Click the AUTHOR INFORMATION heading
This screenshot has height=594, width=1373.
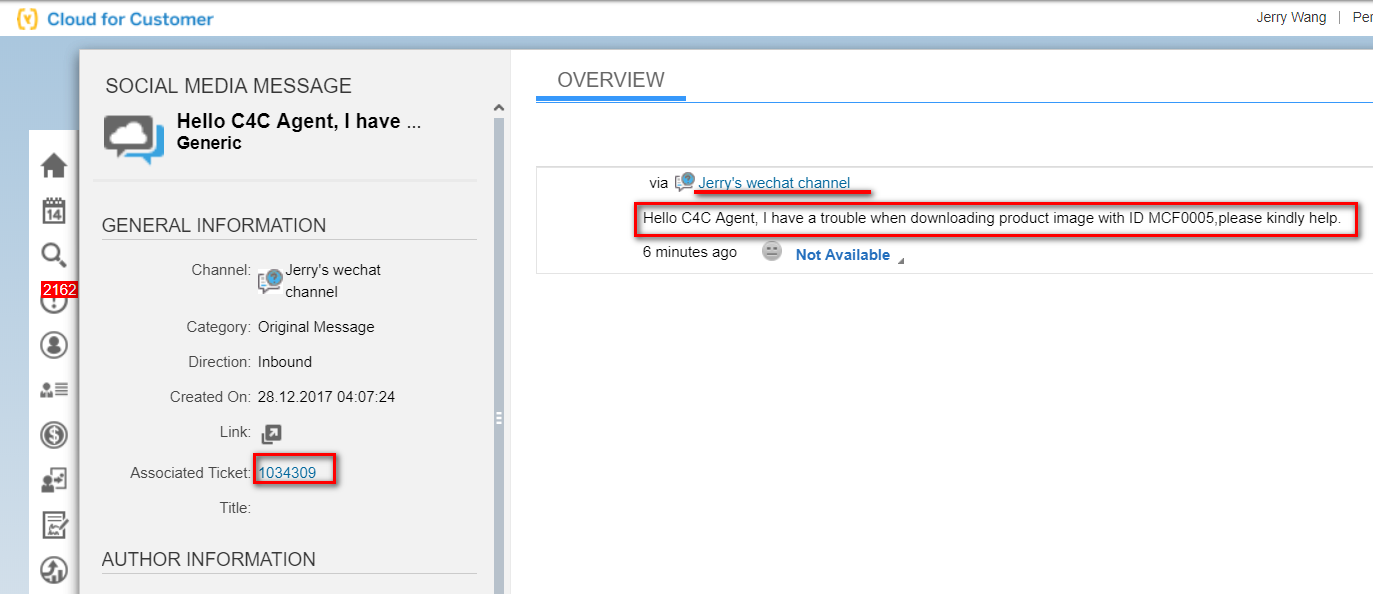tap(209, 559)
